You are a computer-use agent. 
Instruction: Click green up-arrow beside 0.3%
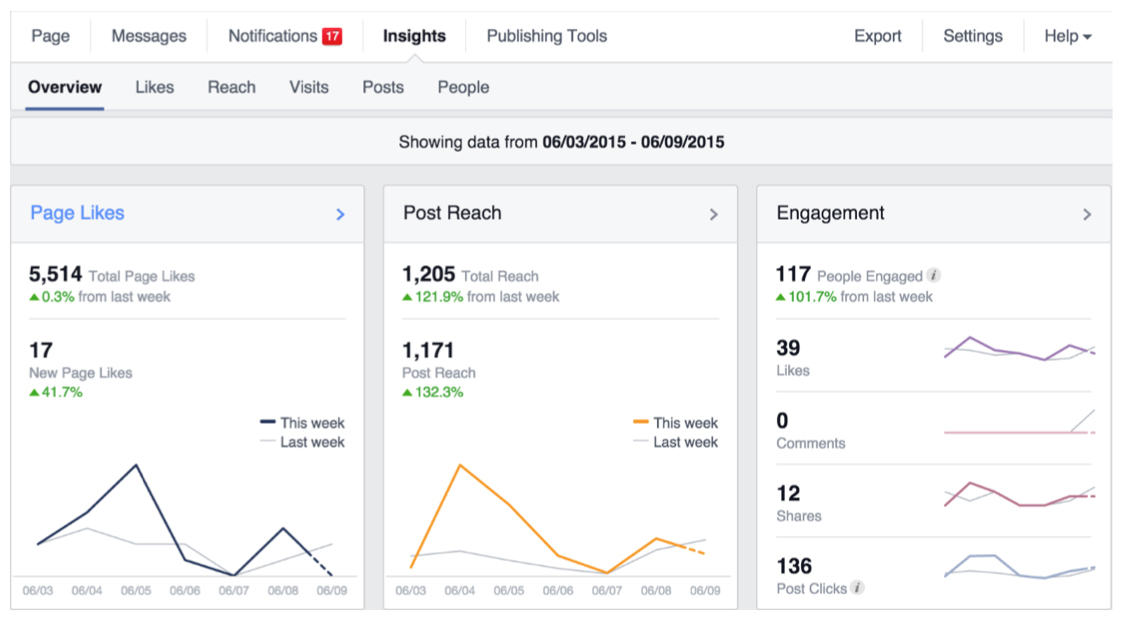34,297
